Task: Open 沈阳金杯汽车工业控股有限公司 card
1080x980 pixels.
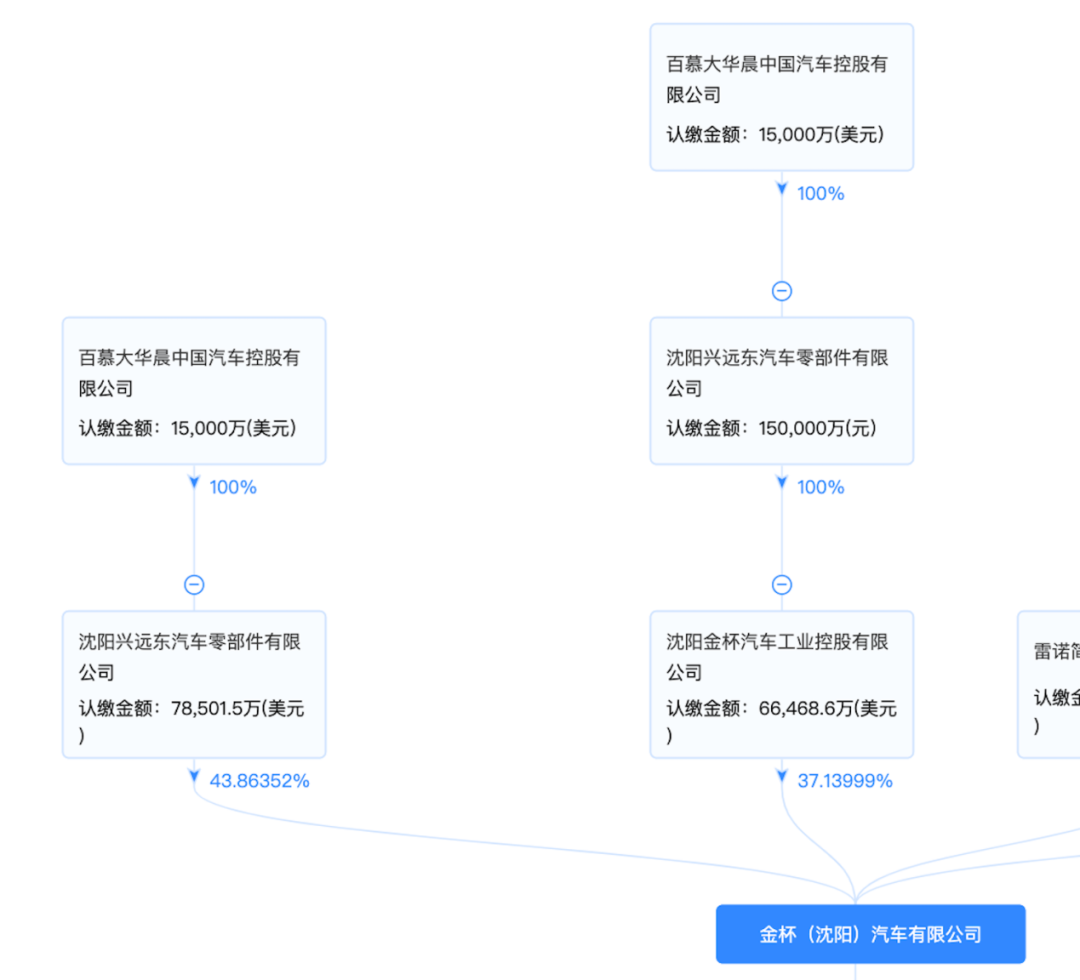Action: pyautogui.click(x=782, y=685)
